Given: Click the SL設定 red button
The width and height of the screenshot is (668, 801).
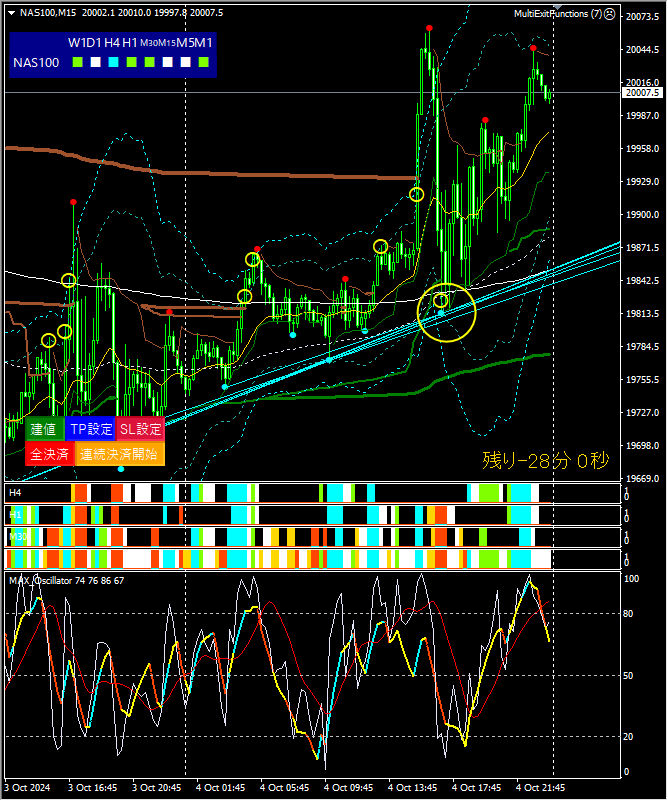Looking at the screenshot, I should (x=141, y=429).
